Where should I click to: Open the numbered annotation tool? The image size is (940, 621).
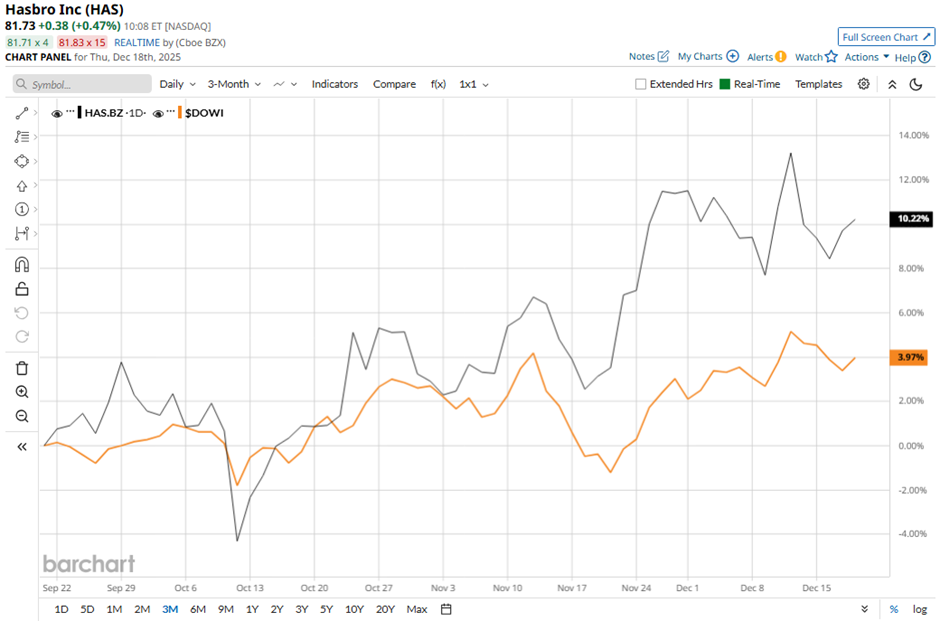coord(22,209)
